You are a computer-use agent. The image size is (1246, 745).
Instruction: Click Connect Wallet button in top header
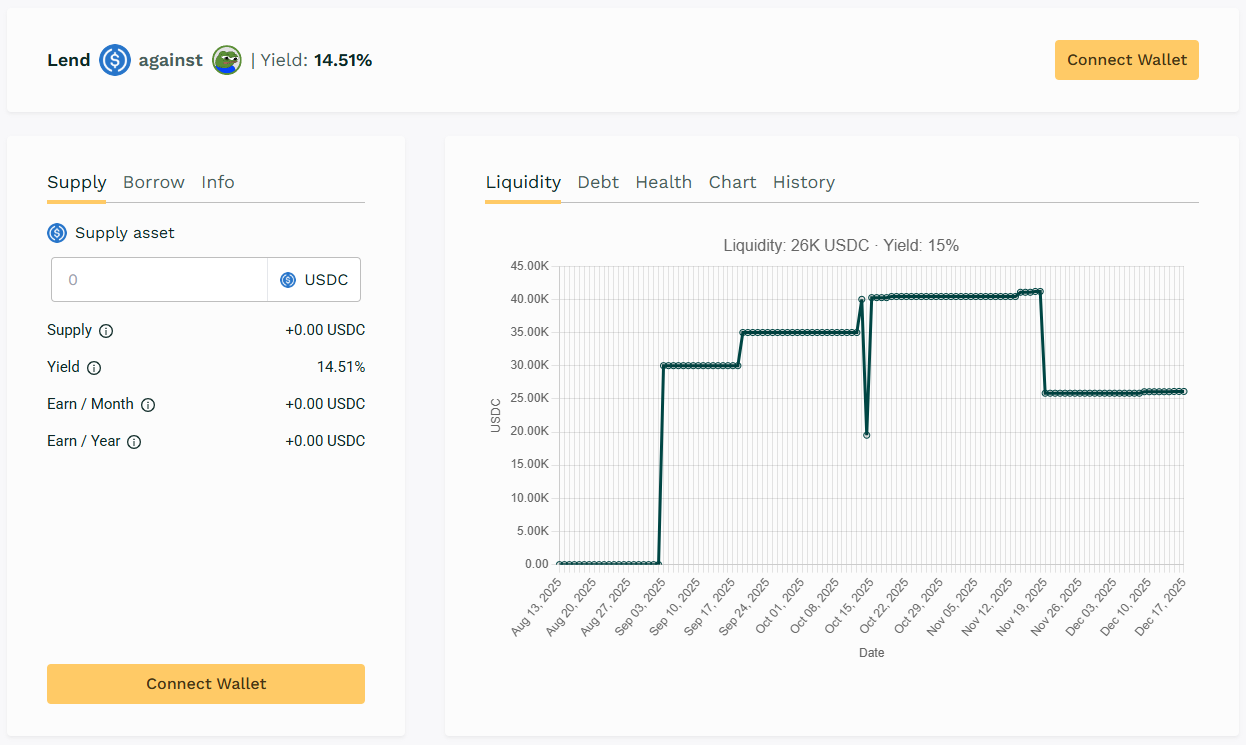(x=1127, y=60)
